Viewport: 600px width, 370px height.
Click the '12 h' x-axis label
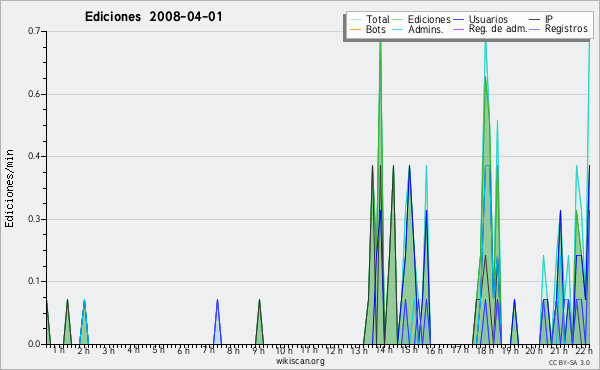(x=334, y=351)
